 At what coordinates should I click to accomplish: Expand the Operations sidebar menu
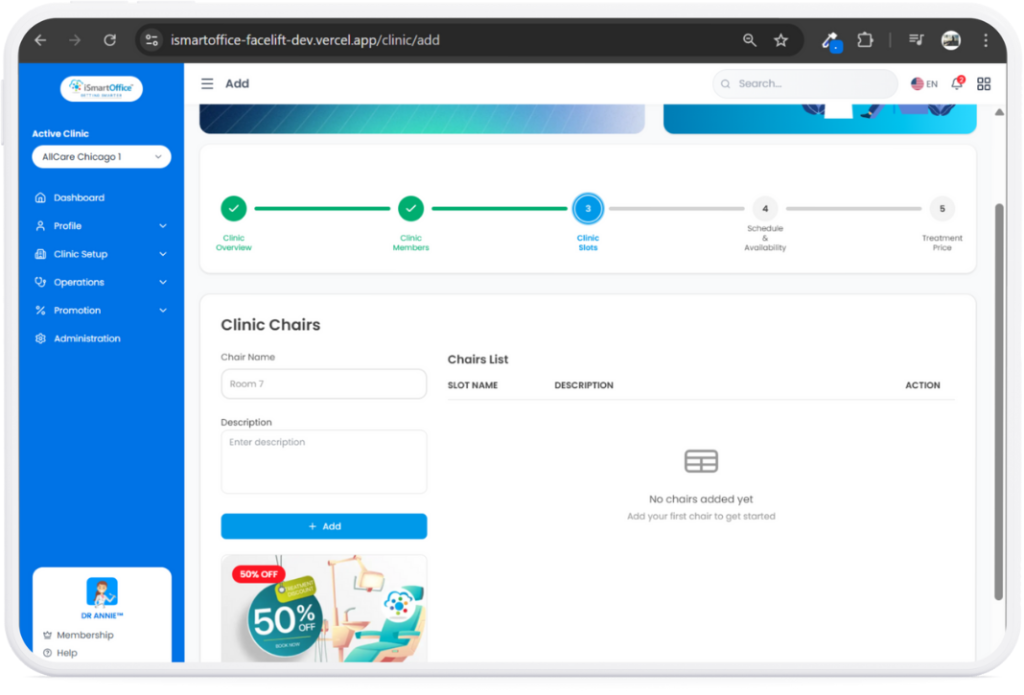point(101,282)
